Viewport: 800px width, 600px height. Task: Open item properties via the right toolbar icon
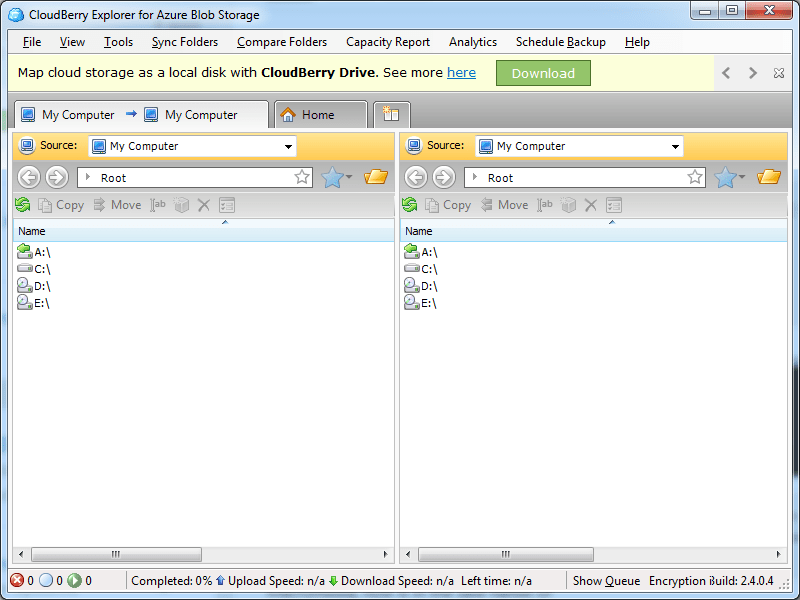click(x=615, y=204)
